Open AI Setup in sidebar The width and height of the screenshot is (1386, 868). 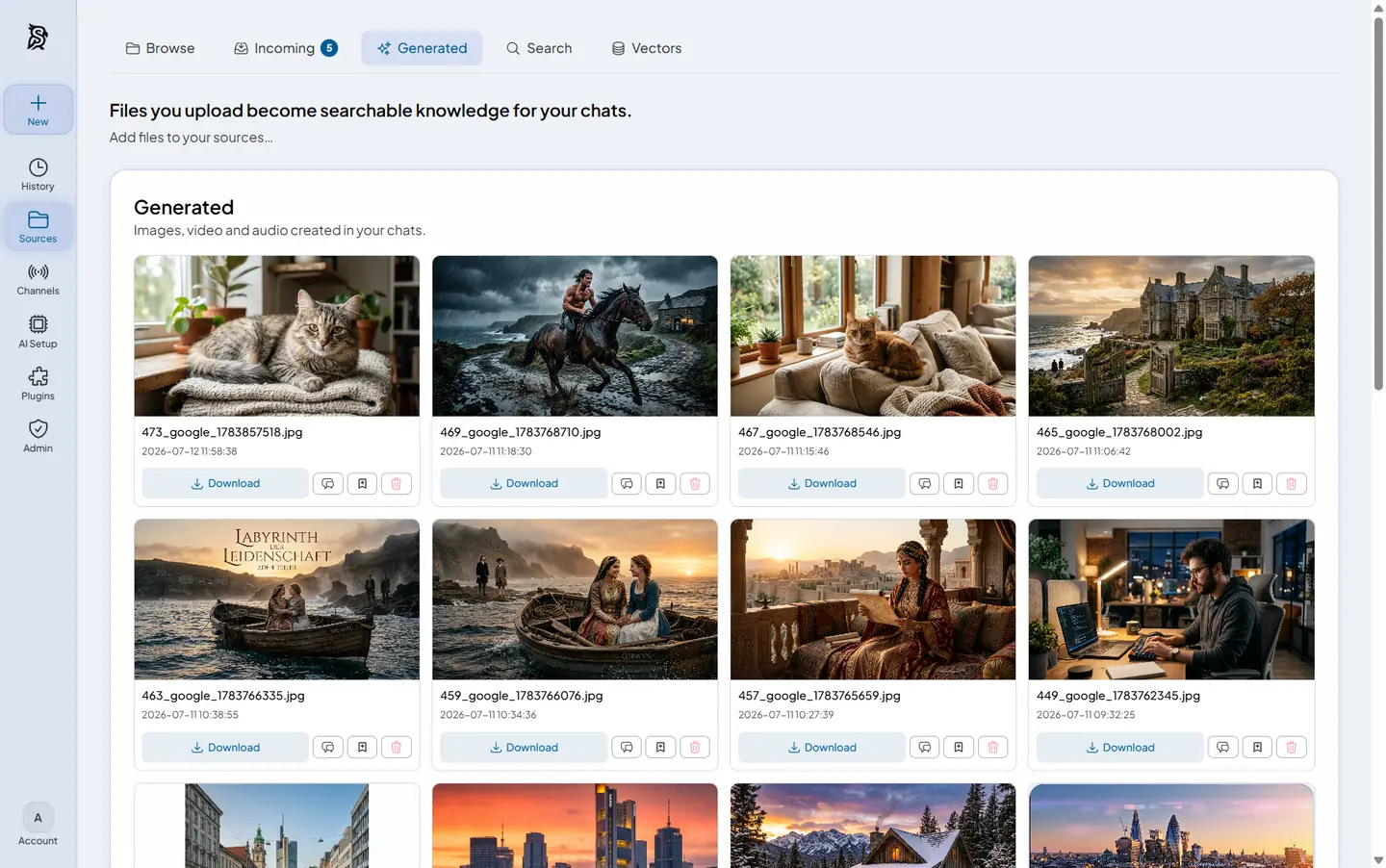38,331
